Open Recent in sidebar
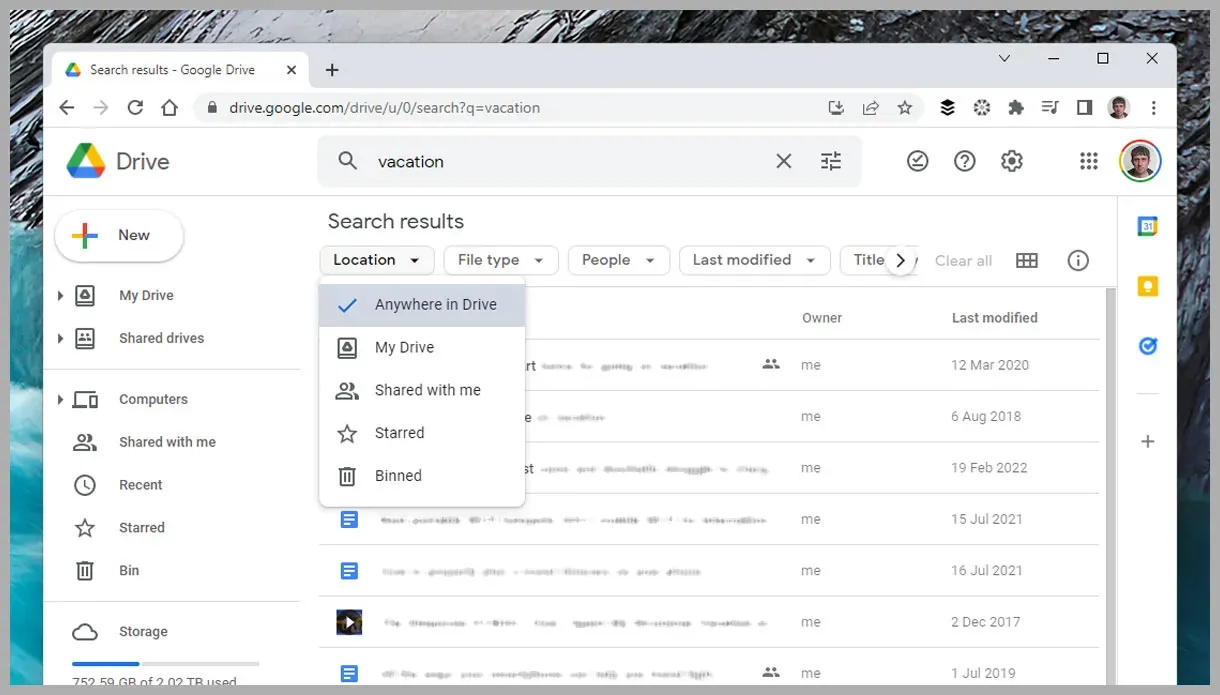The image size is (1220, 695). (x=140, y=485)
